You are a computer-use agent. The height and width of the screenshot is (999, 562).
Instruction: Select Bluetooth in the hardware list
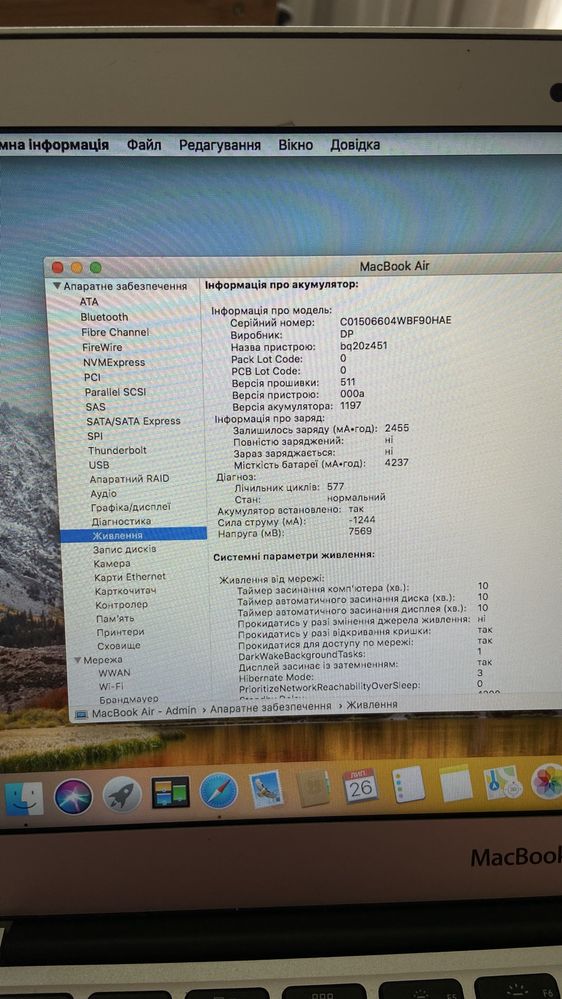(x=104, y=317)
